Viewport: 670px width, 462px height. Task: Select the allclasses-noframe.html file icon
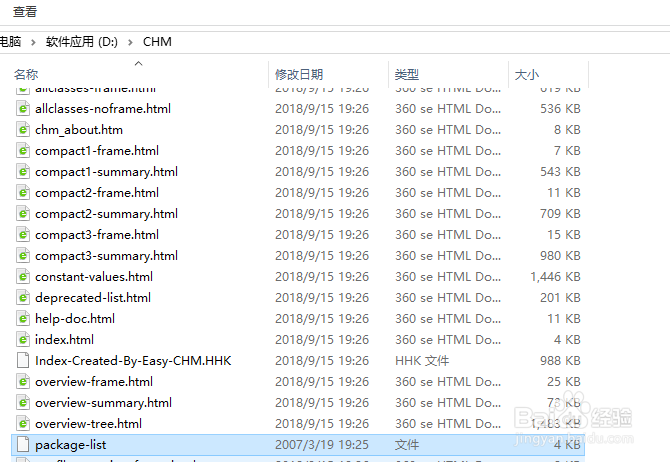tap(23, 109)
